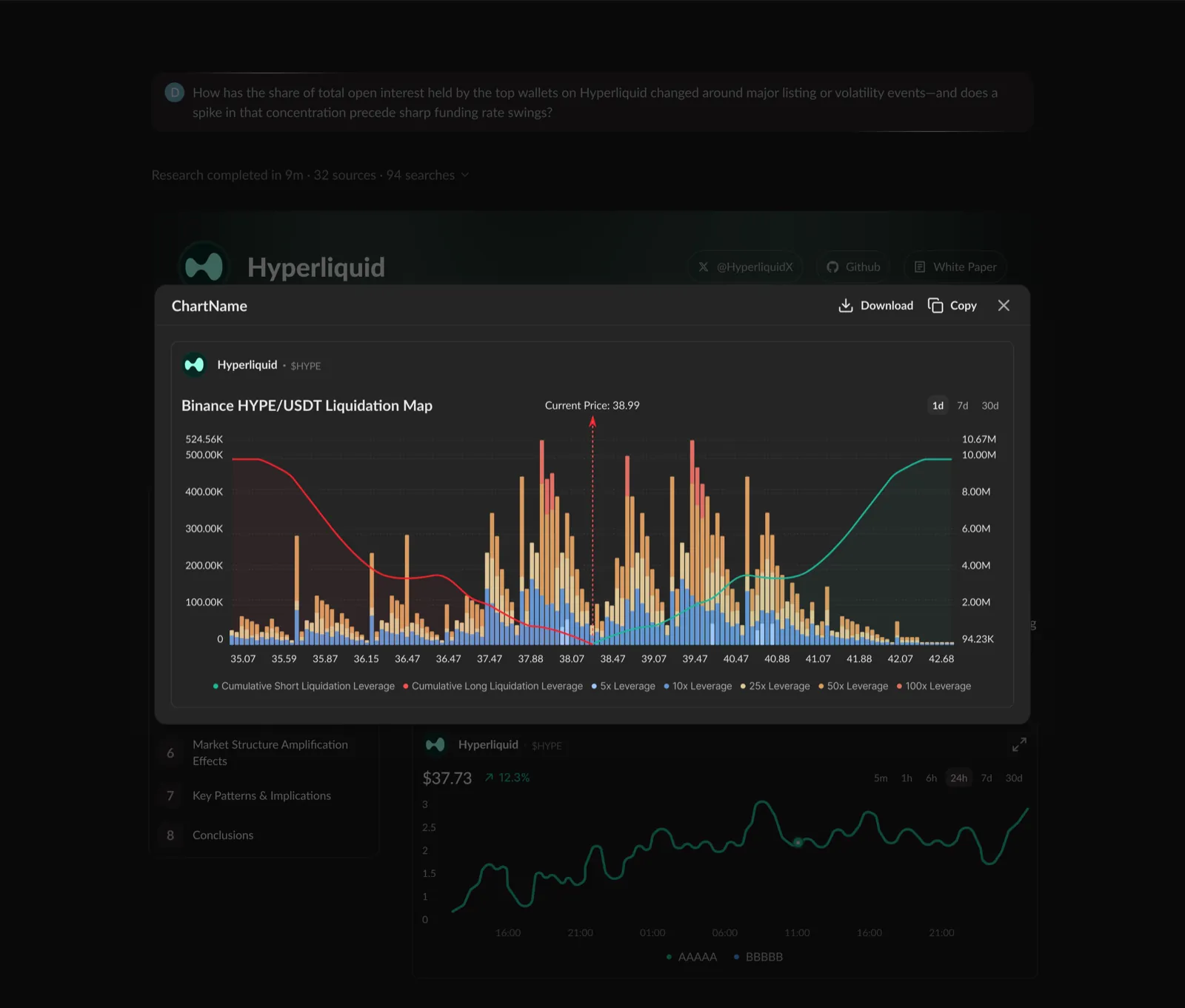Toggle 25x Leverage legend item
Screen dimensions: 1185x1008
(775, 687)
